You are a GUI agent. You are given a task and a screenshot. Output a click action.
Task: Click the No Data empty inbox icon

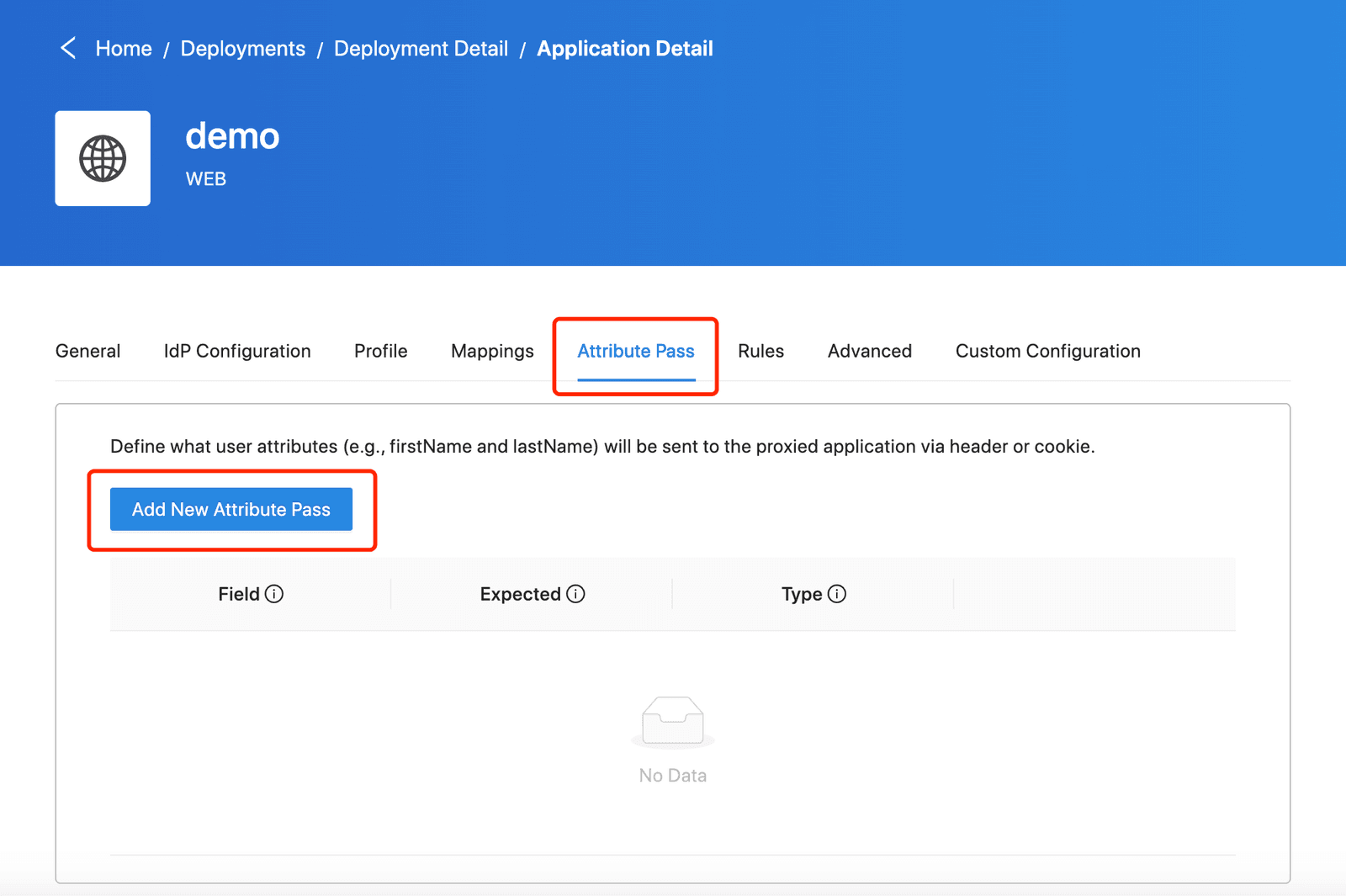[673, 723]
